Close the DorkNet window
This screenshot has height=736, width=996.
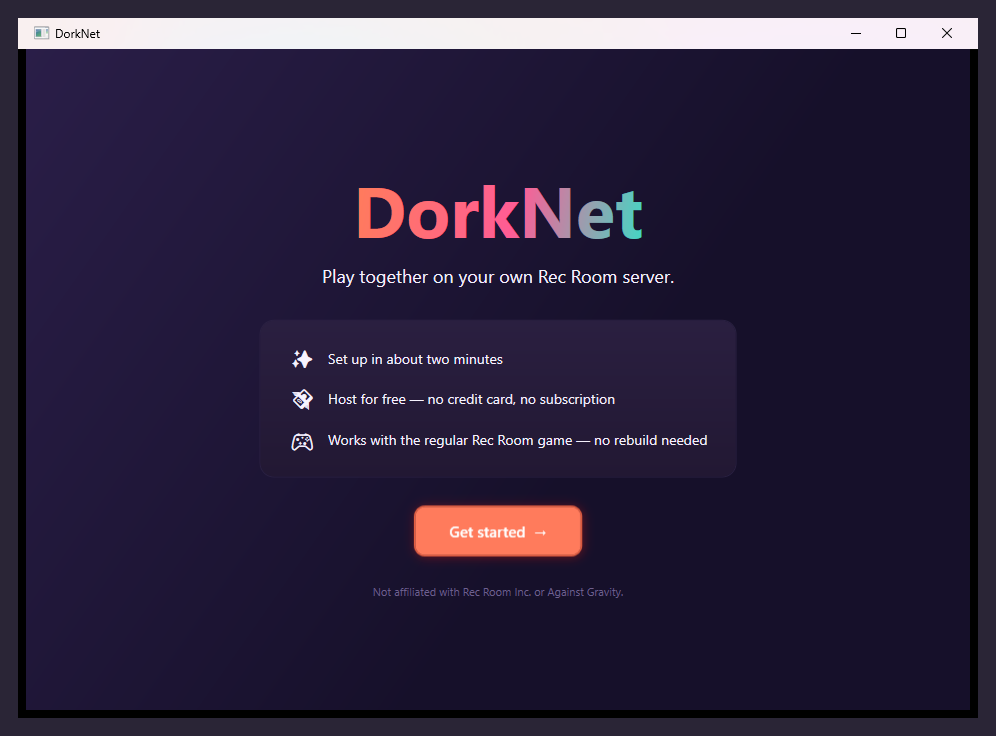tap(946, 33)
